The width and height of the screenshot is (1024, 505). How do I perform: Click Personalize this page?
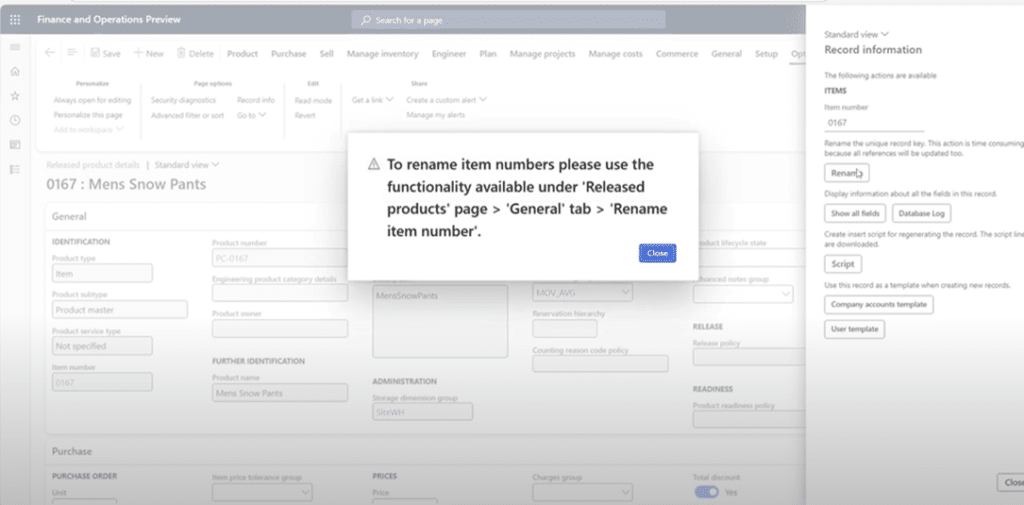point(88,114)
